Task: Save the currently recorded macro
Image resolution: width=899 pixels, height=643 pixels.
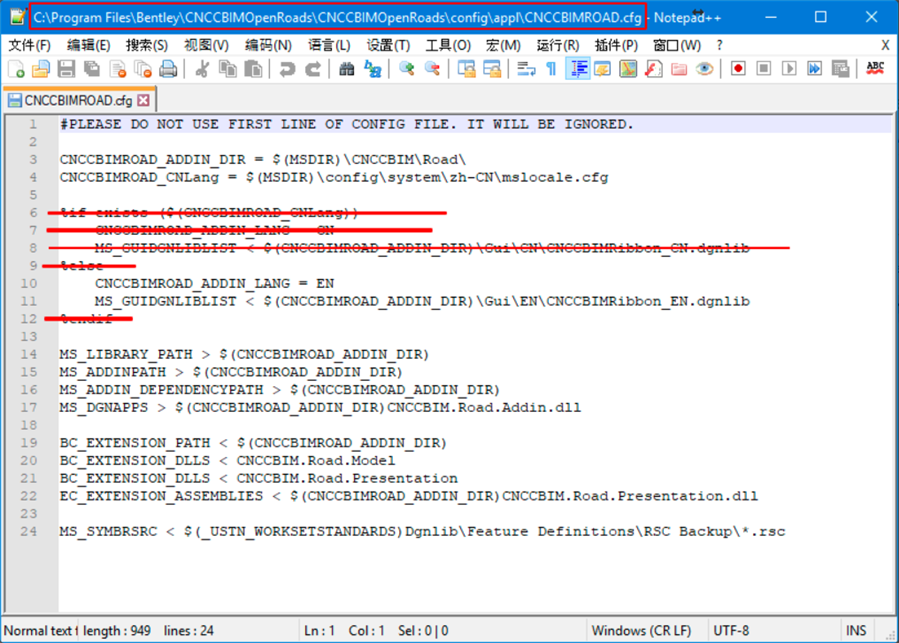Action: tap(840, 69)
